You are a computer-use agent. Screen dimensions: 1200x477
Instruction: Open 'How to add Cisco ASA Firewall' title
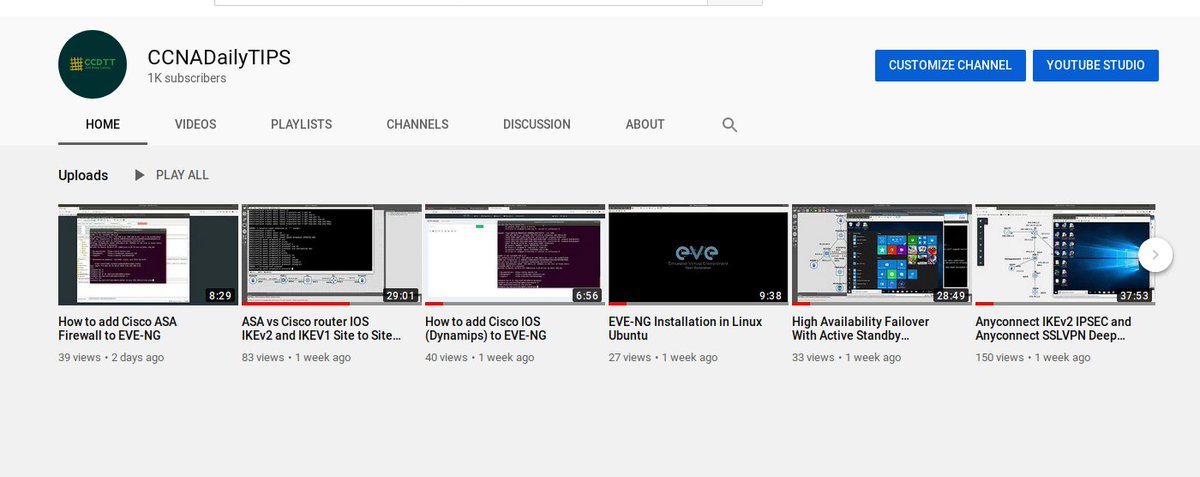coord(118,329)
